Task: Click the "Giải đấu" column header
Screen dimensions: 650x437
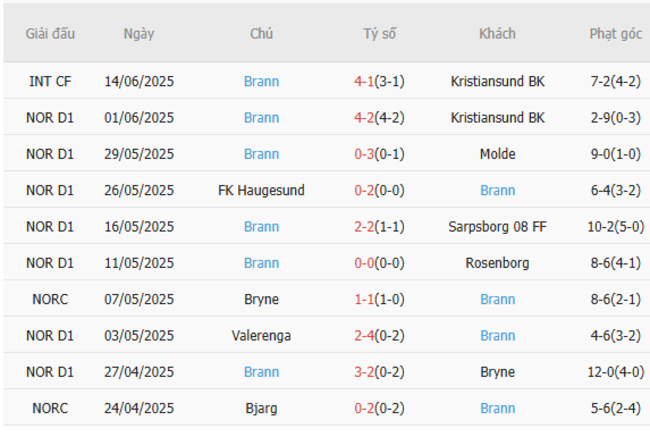Action: 50,34
